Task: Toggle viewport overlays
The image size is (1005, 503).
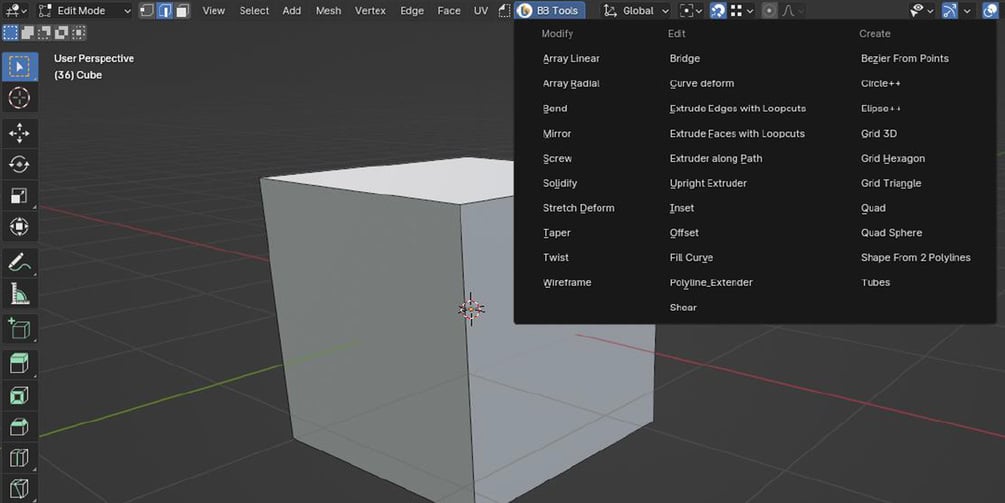Action: pos(990,10)
